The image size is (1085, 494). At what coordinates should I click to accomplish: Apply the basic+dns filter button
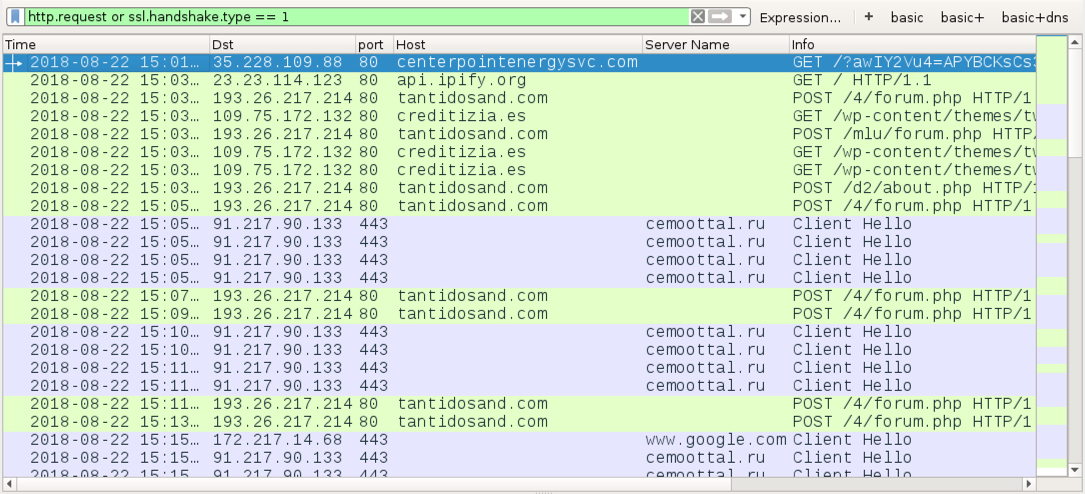(1034, 17)
